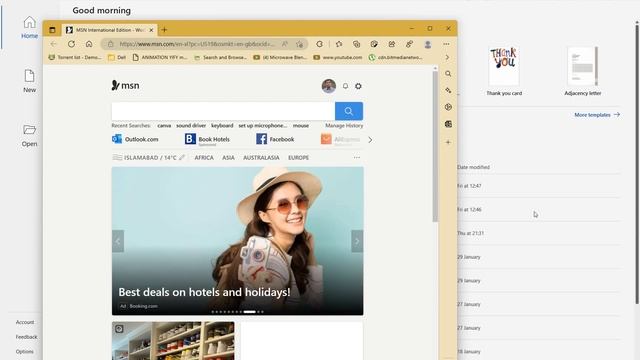Open Account in Word sidebar
The image size is (640, 360).
(x=25, y=322)
